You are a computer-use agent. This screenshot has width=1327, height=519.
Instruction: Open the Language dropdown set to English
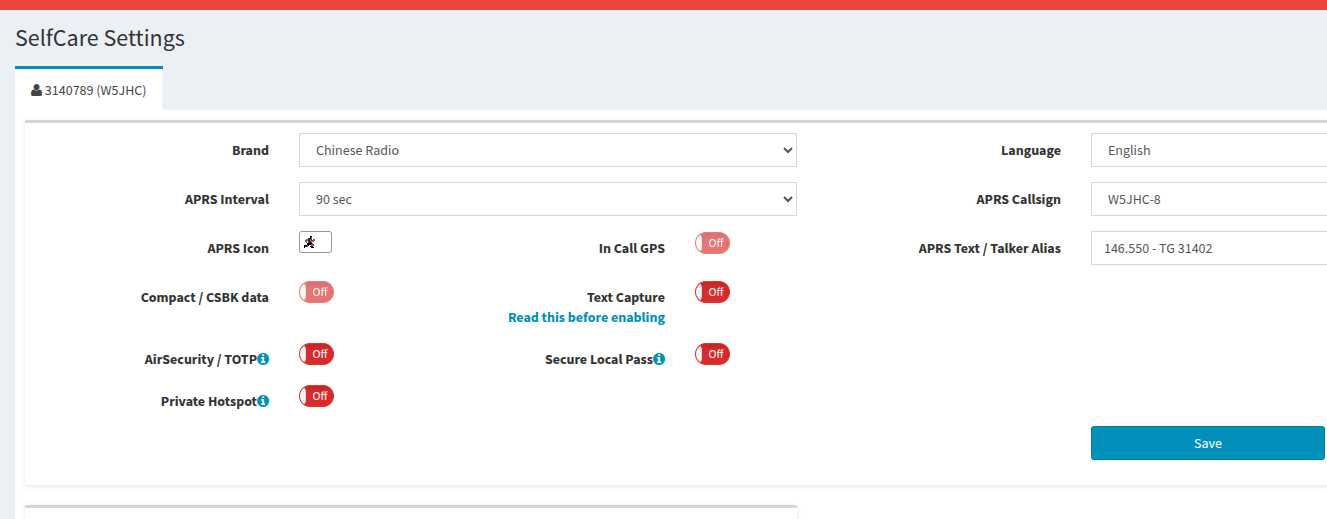tap(1208, 150)
